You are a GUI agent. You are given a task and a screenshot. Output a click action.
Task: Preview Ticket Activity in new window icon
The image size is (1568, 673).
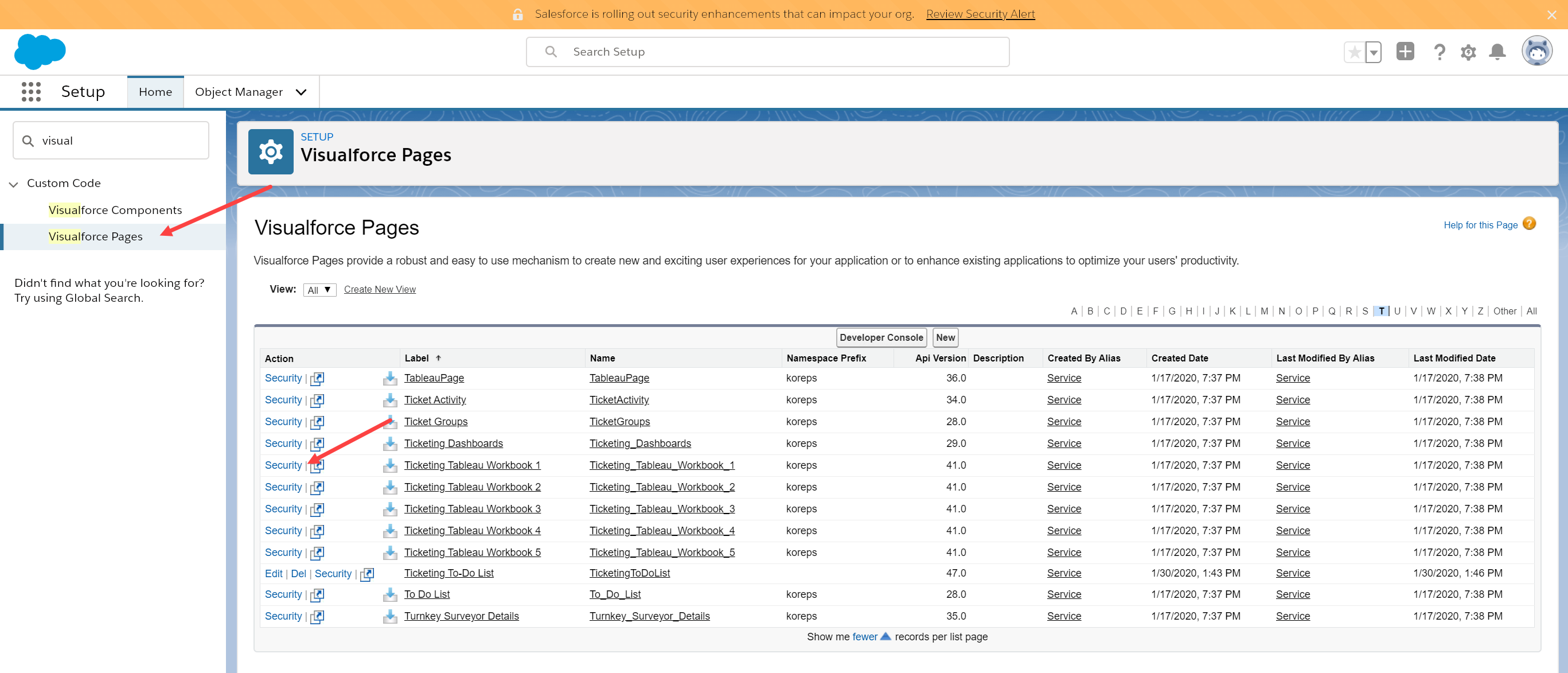[317, 400]
